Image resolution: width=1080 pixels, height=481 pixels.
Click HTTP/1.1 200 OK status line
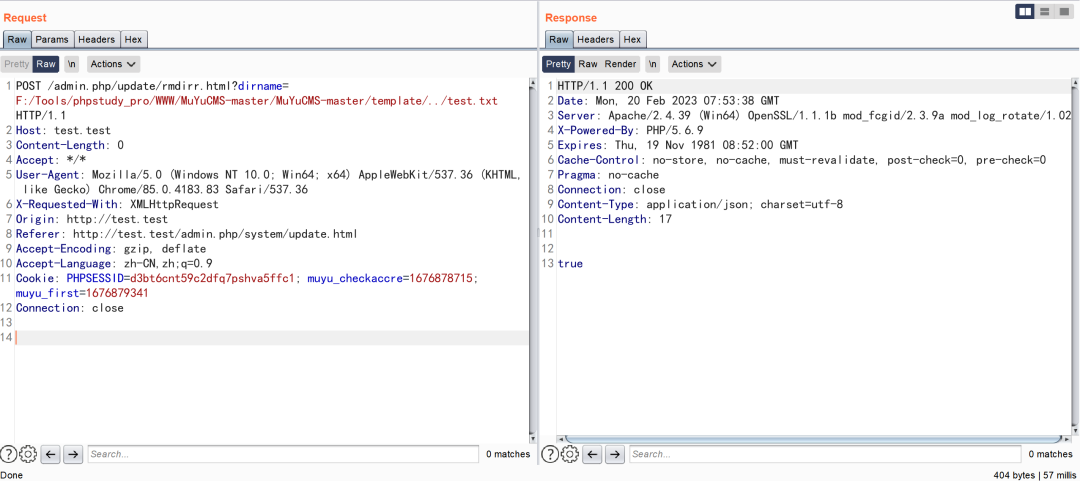[605, 86]
